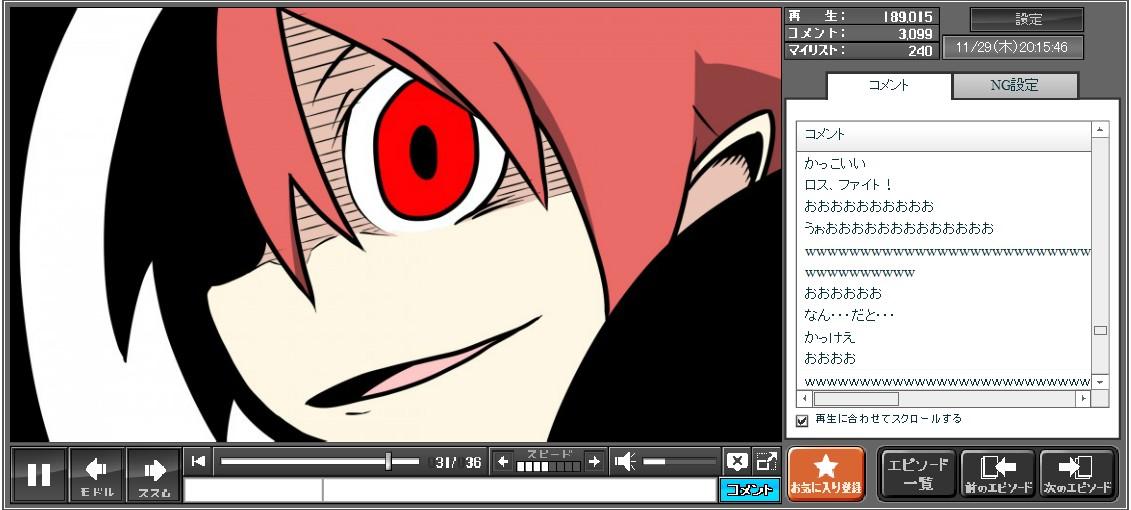The image size is (1131, 510).
Task: Mute the audio using speaker icon
Action: click(625, 461)
